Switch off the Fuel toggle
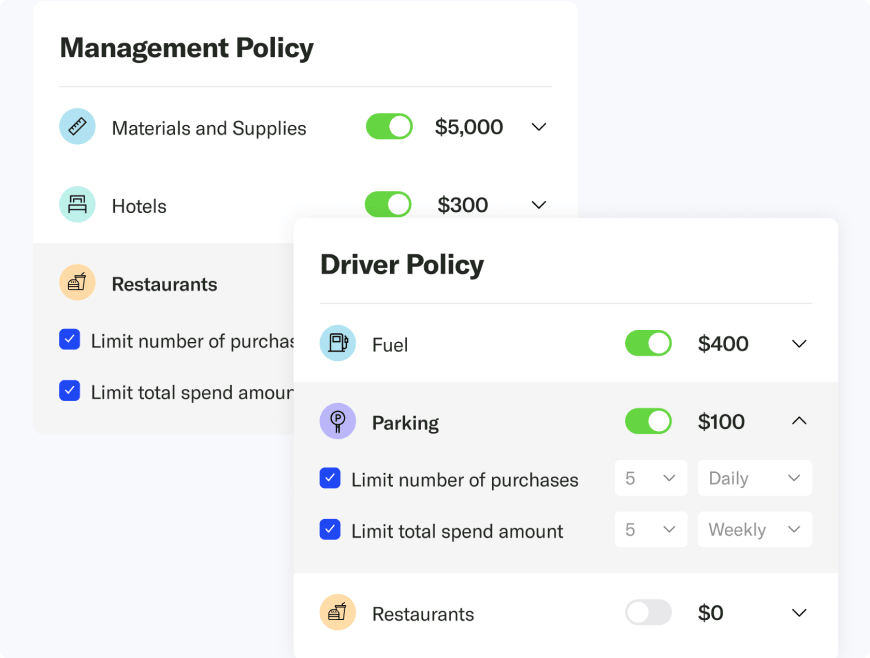Viewport: 870px width, 658px height. [648, 344]
